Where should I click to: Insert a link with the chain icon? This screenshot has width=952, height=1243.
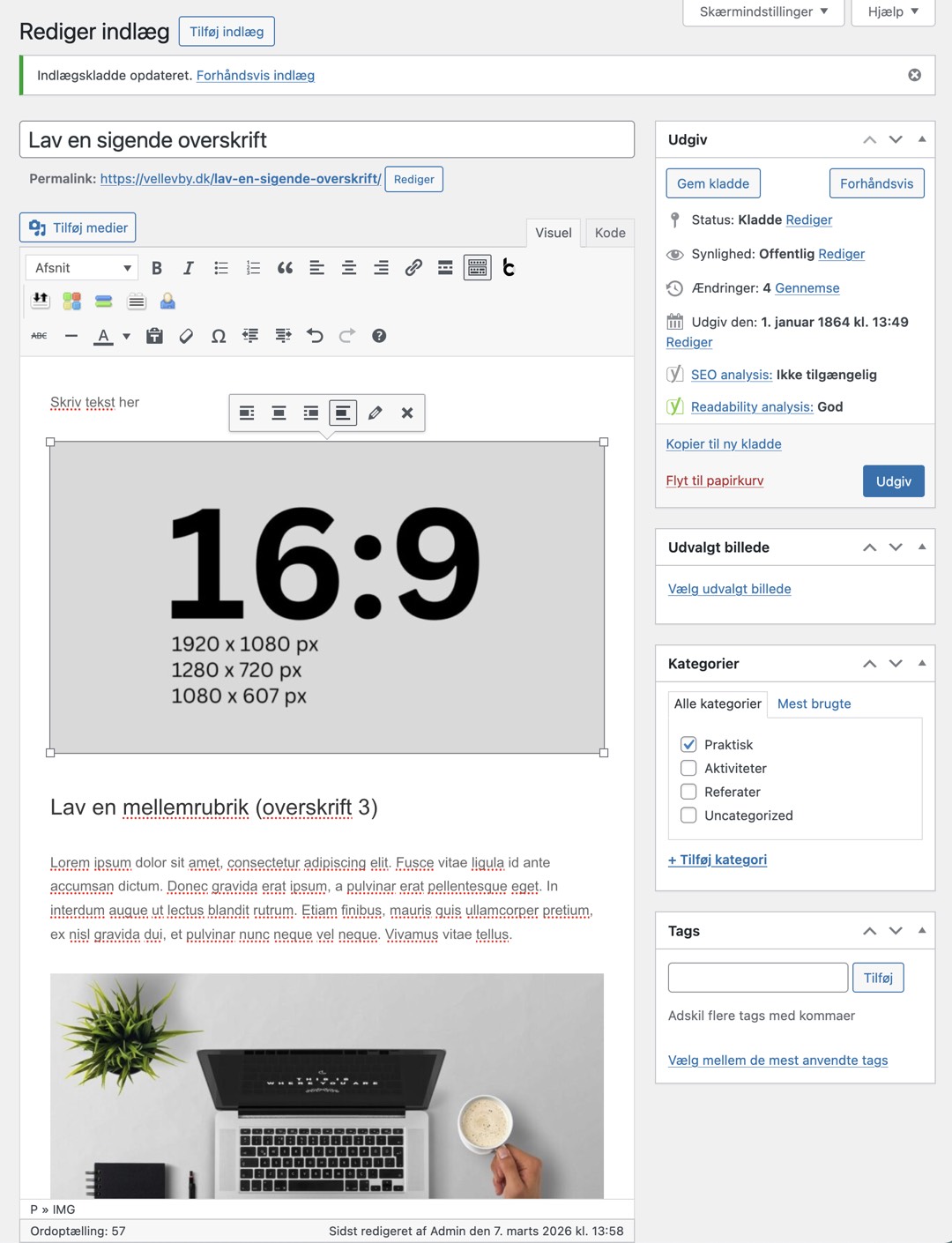(414, 267)
